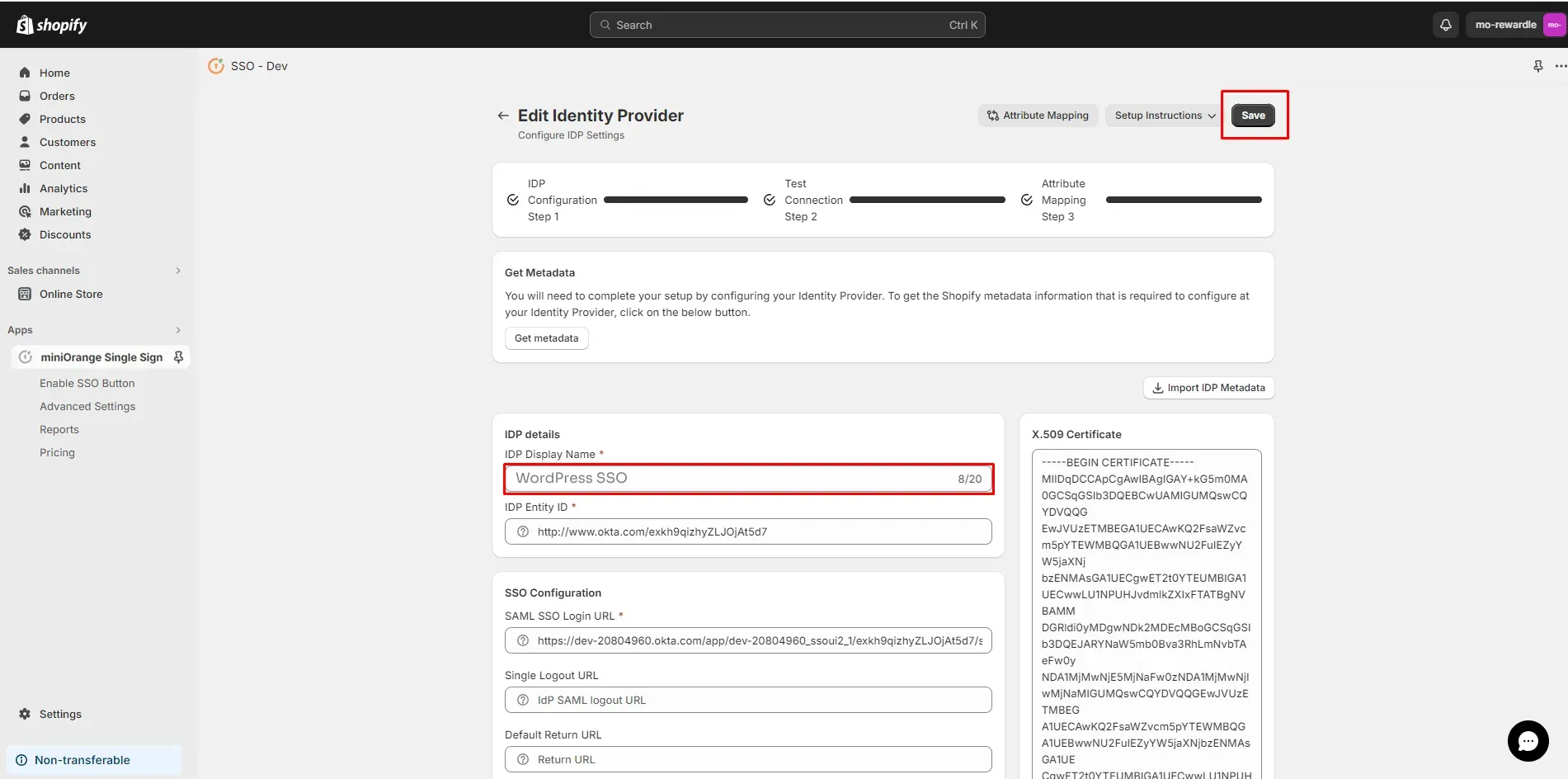The image size is (1568, 779).
Task: Click the Home icon in sidebar
Action: click(x=25, y=73)
